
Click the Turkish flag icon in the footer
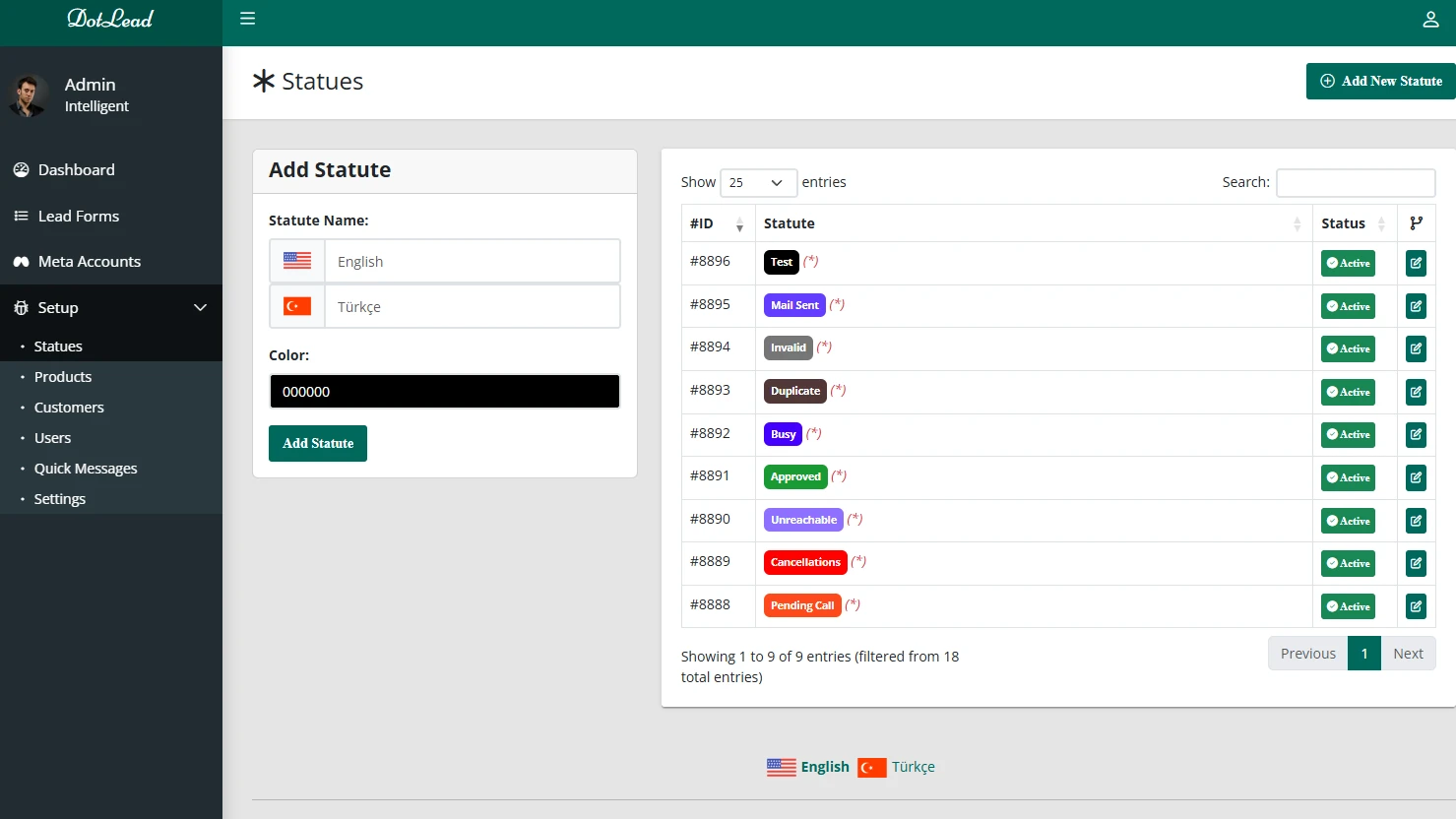(x=871, y=767)
